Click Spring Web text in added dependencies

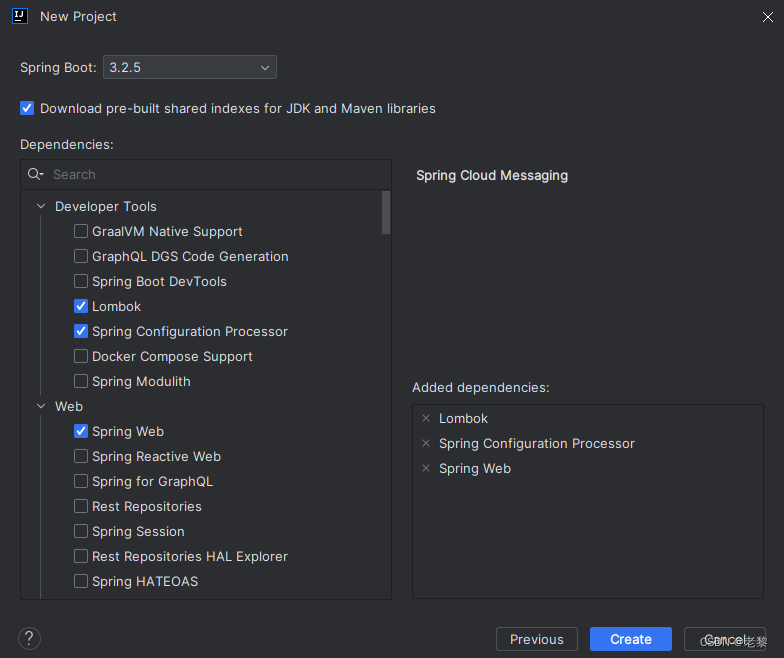click(474, 468)
